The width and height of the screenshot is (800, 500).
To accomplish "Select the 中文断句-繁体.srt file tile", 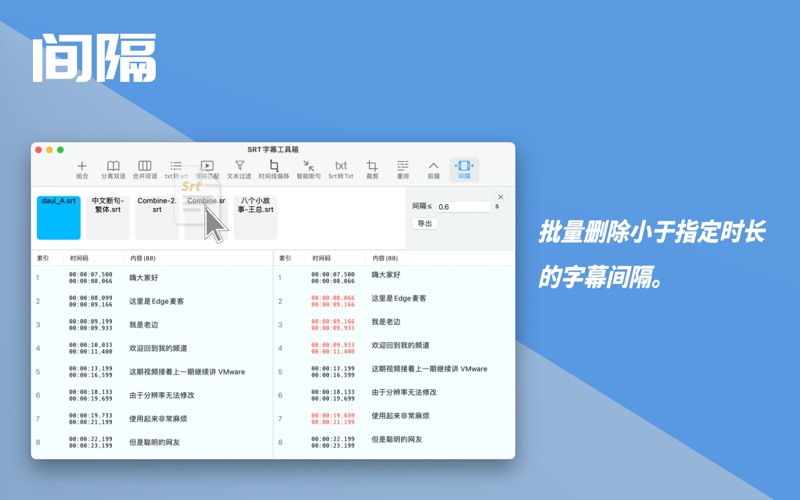I will [x=108, y=218].
